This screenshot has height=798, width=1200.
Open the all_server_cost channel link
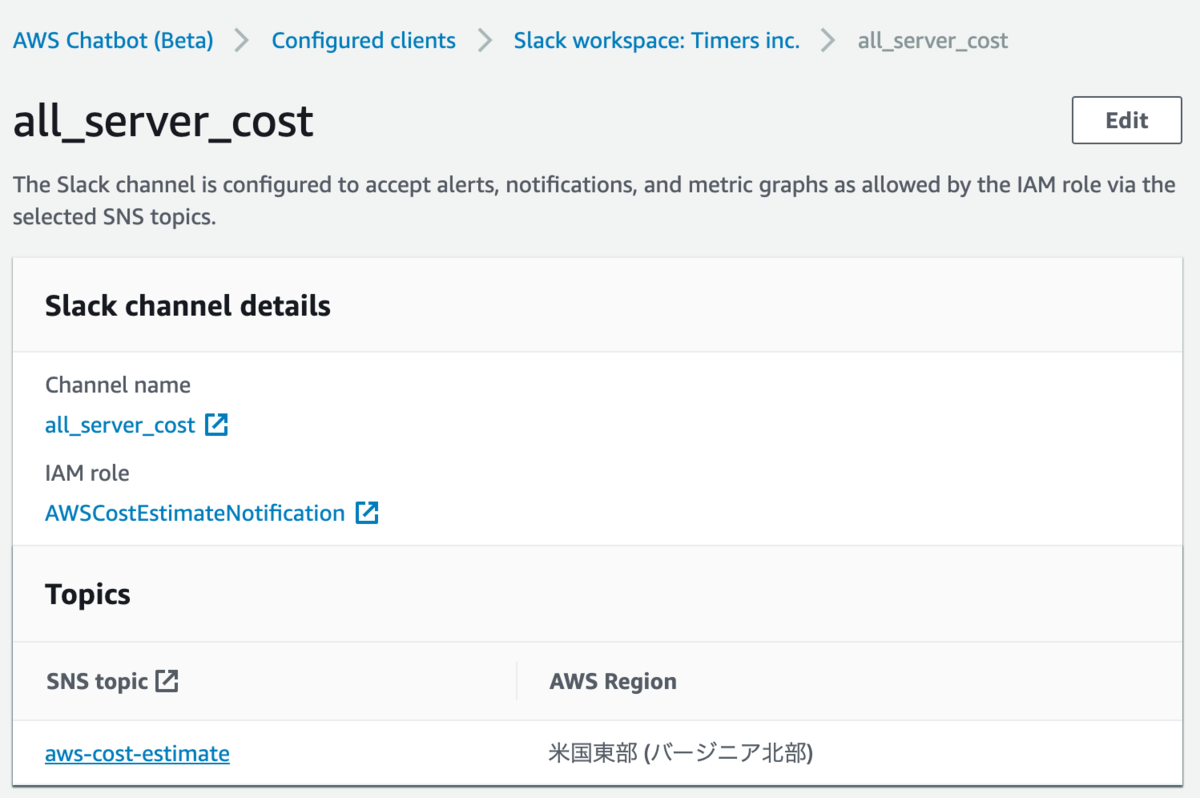point(120,425)
